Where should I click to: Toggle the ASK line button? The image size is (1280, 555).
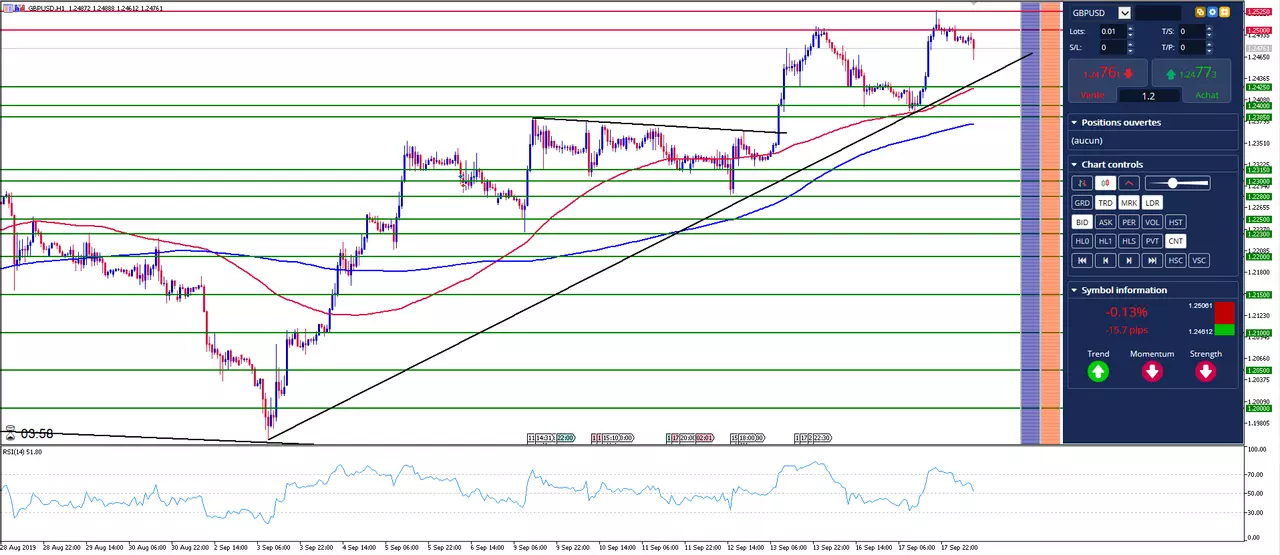coord(1105,222)
